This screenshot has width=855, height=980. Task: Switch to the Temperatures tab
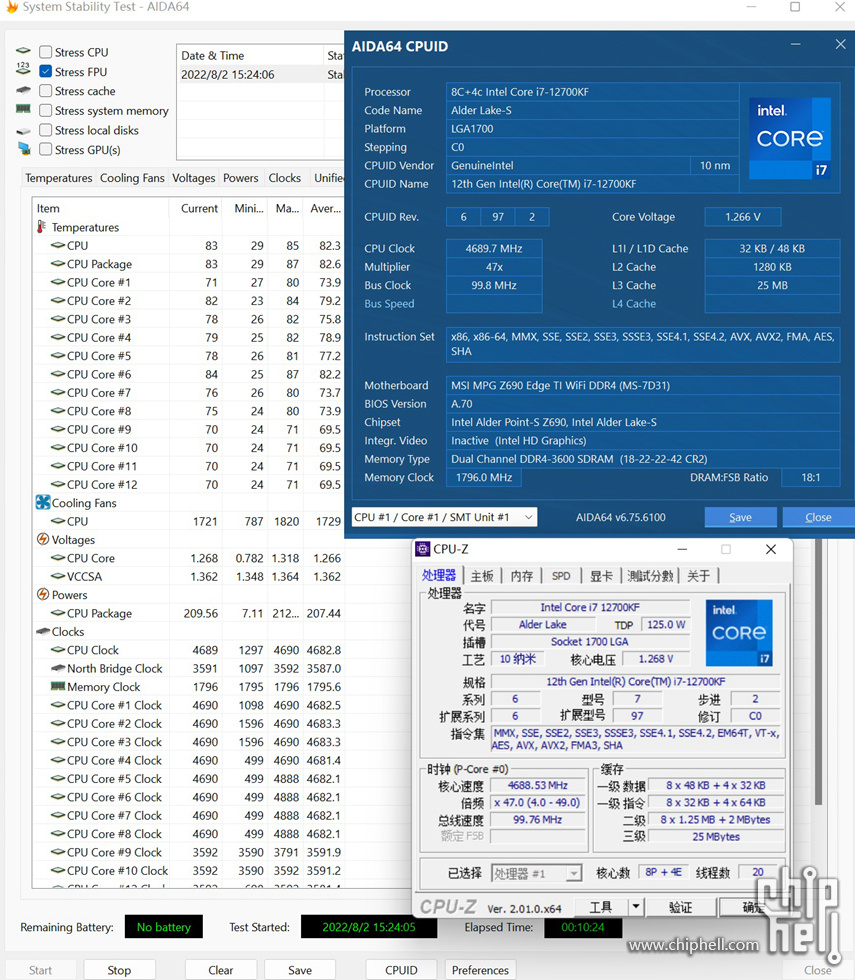click(59, 178)
